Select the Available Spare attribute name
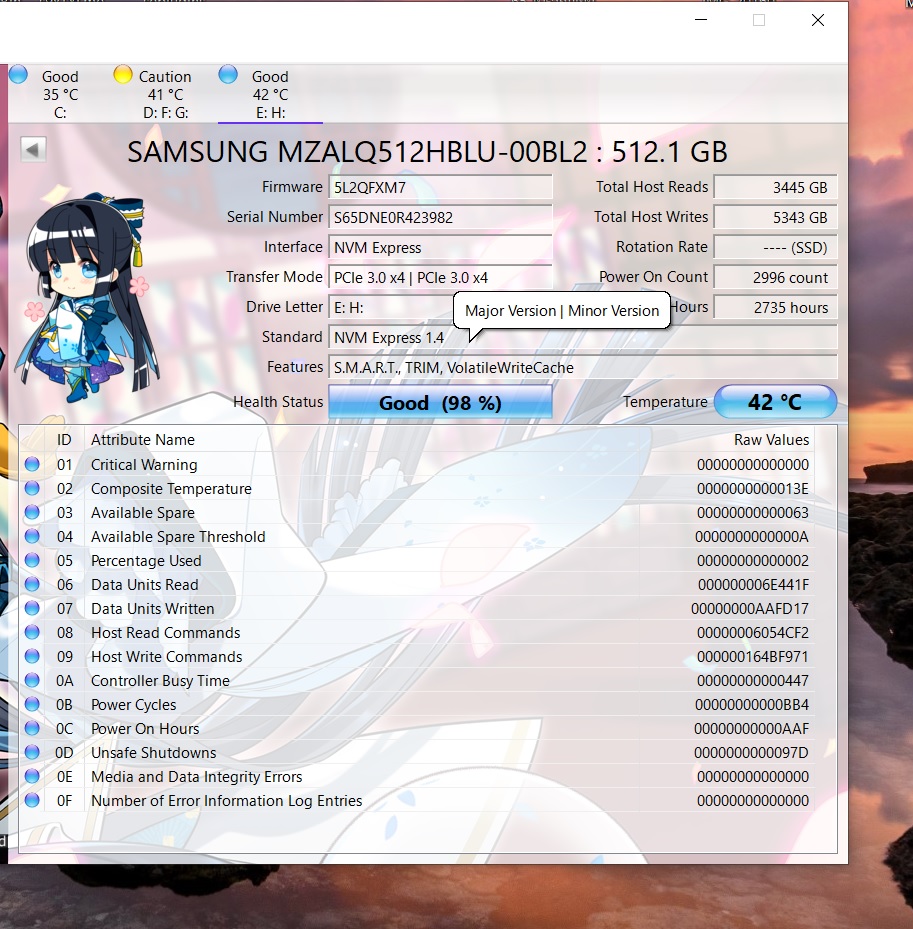The width and height of the screenshot is (913, 929). coord(143,512)
